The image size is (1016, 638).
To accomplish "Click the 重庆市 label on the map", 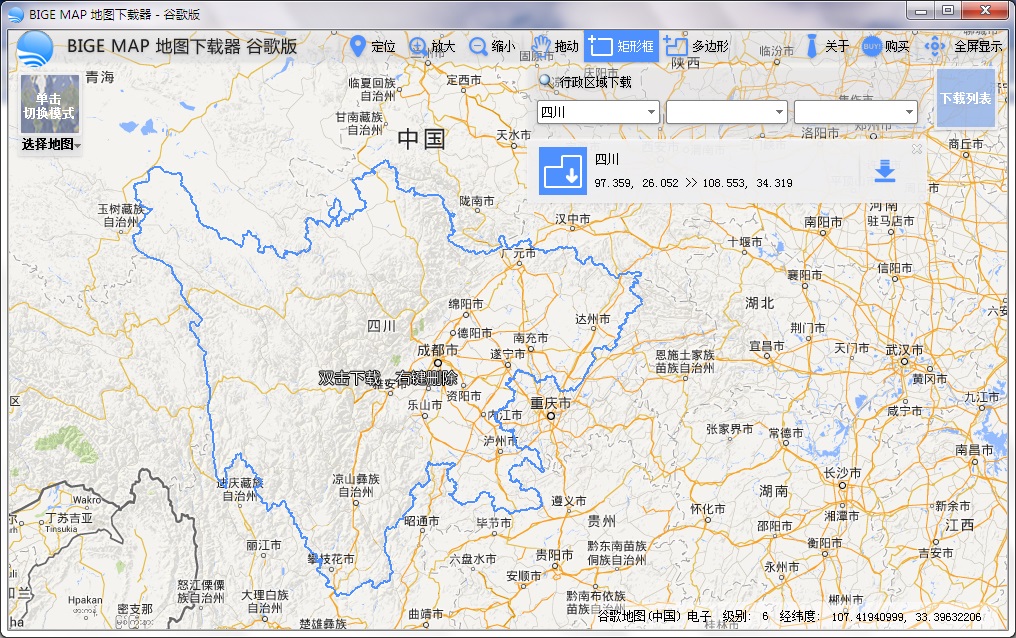I will (x=551, y=404).
